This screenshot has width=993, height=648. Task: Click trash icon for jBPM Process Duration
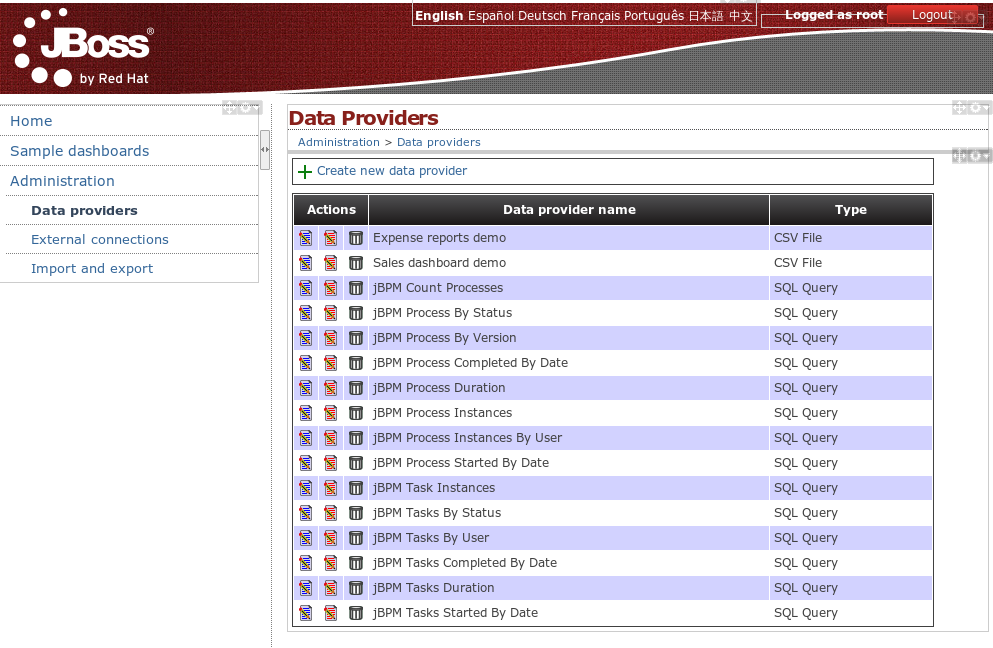pos(356,388)
